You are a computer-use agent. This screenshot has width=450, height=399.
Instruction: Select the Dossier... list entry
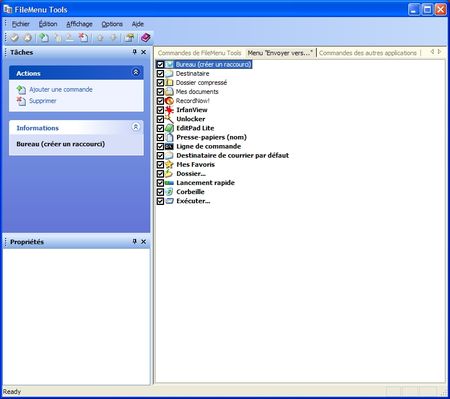(191, 174)
